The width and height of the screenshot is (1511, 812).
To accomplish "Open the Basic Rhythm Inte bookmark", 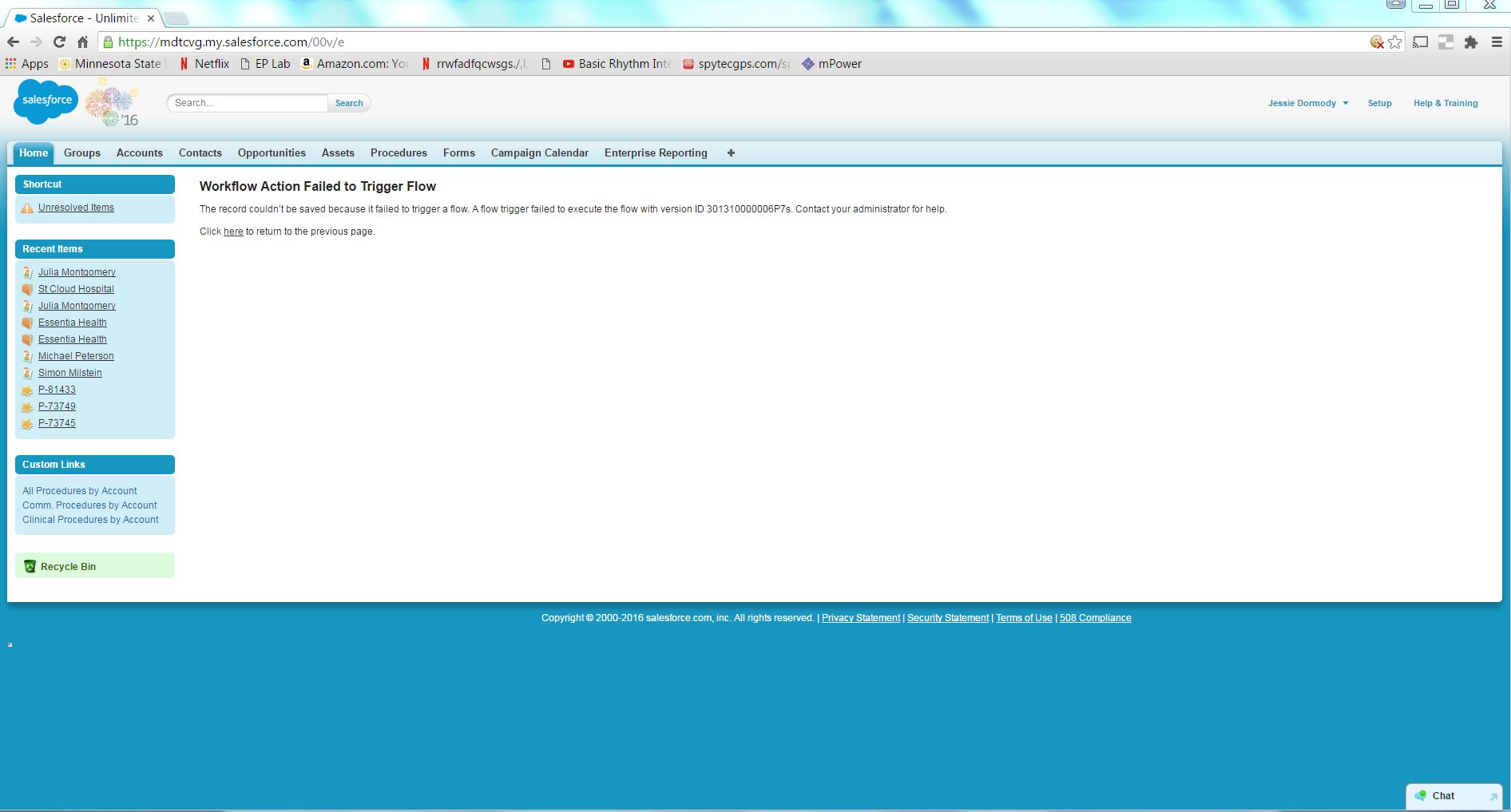I will click(617, 64).
